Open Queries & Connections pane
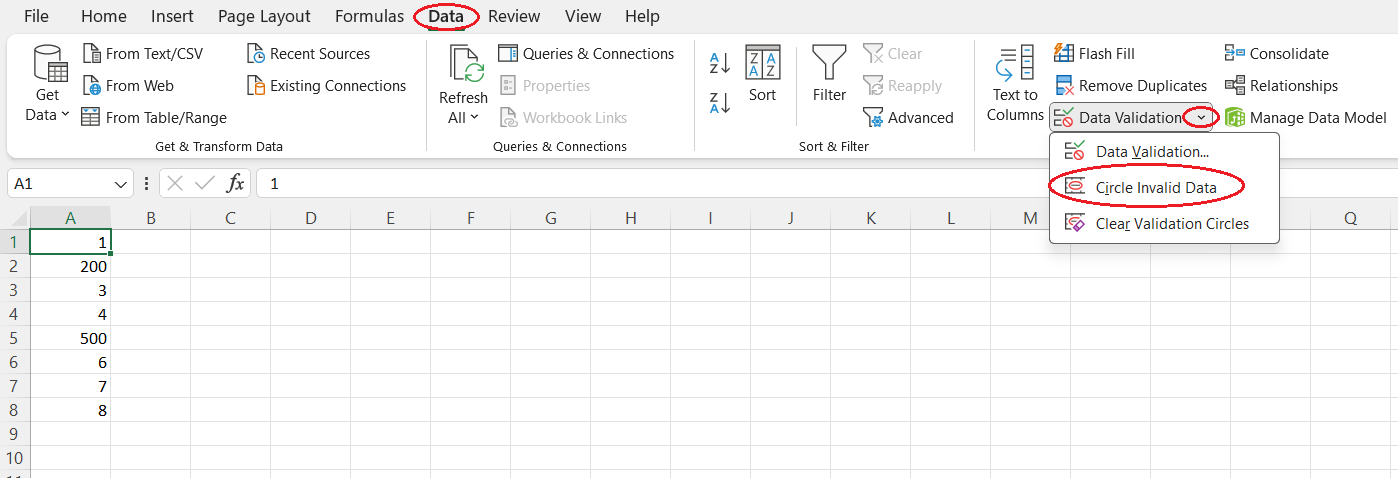The width and height of the screenshot is (1398, 478). (586, 54)
